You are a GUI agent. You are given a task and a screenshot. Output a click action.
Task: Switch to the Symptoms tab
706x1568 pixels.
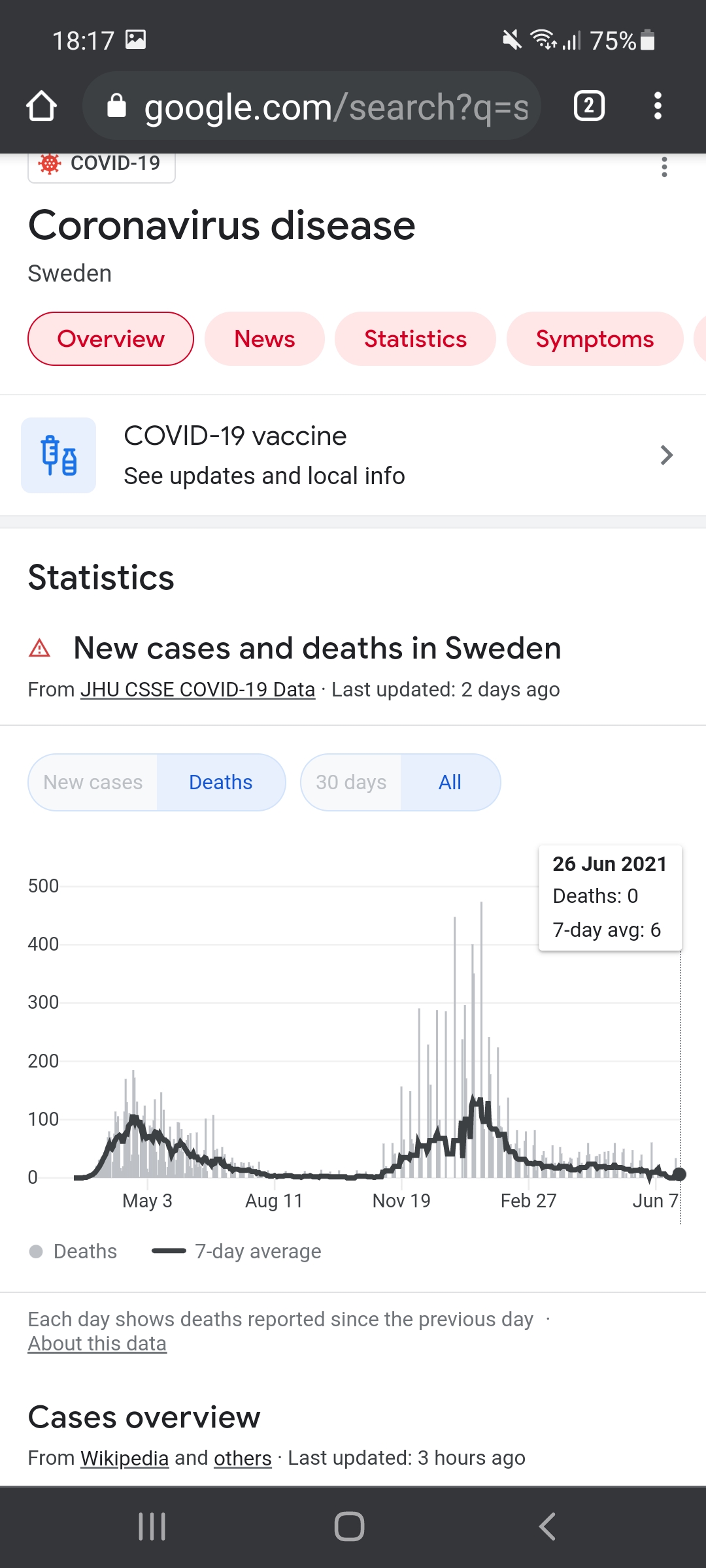pos(595,338)
